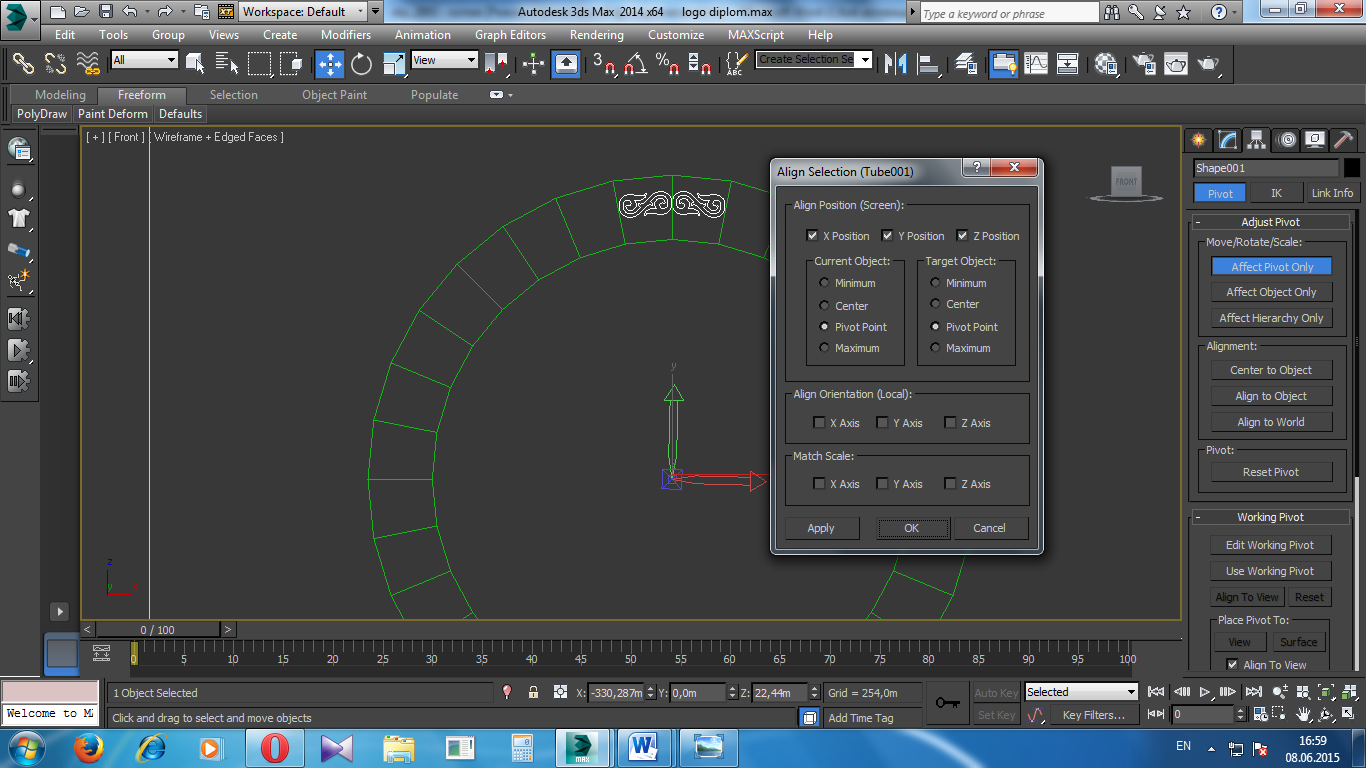Uncheck the X Position checkbox

click(812, 236)
